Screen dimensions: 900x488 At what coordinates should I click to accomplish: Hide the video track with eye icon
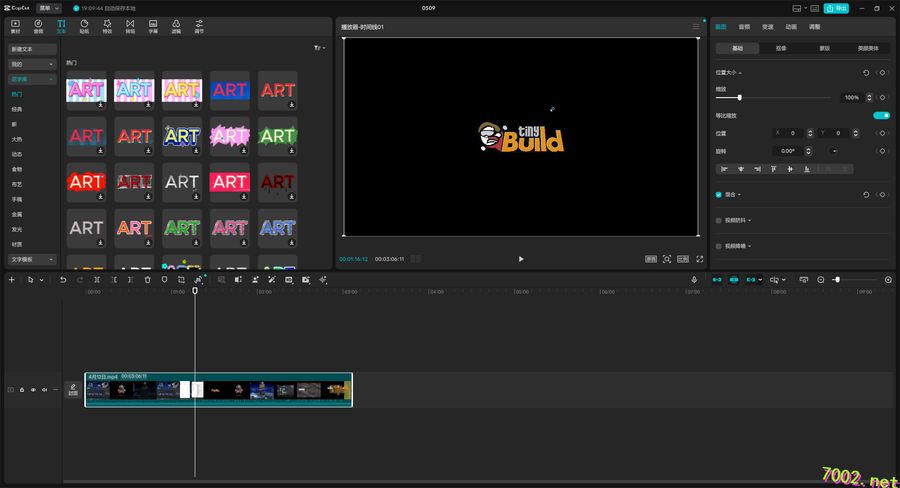(33, 390)
